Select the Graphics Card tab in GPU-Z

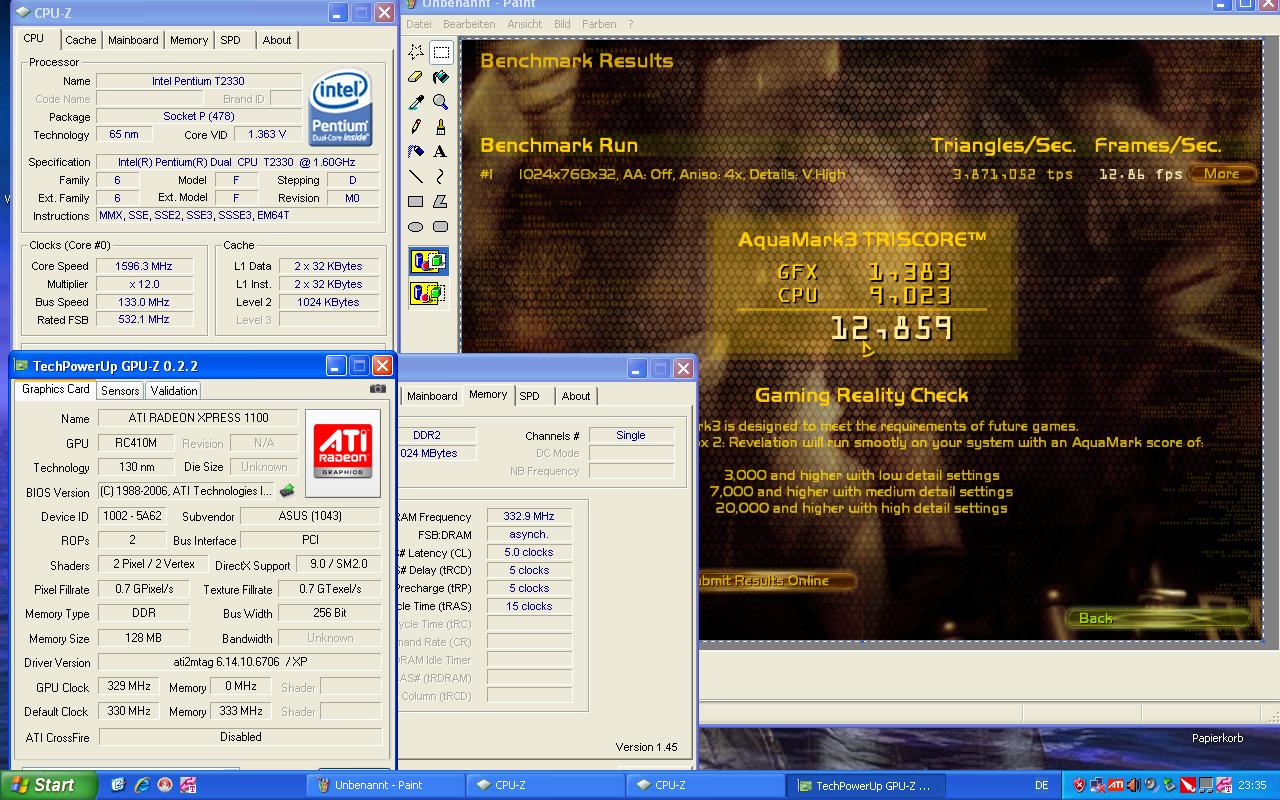point(56,389)
